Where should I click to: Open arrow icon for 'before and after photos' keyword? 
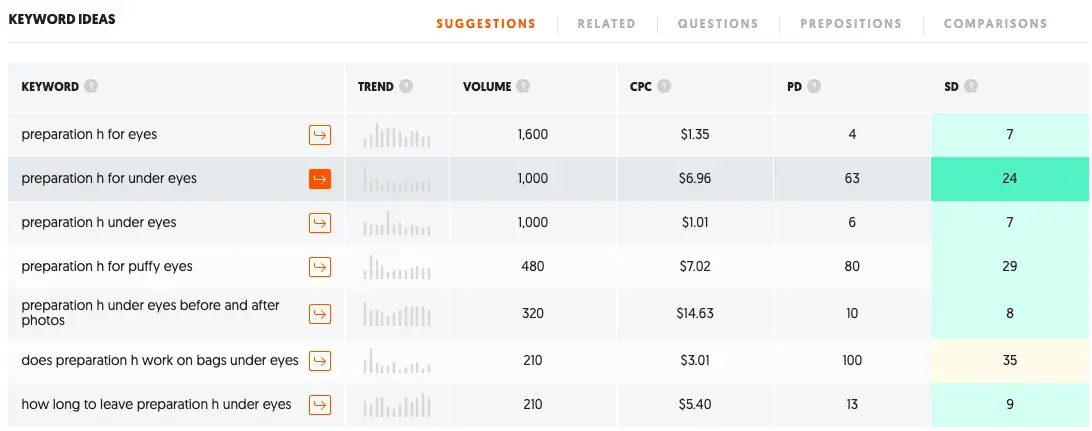[x=320, y=313]
